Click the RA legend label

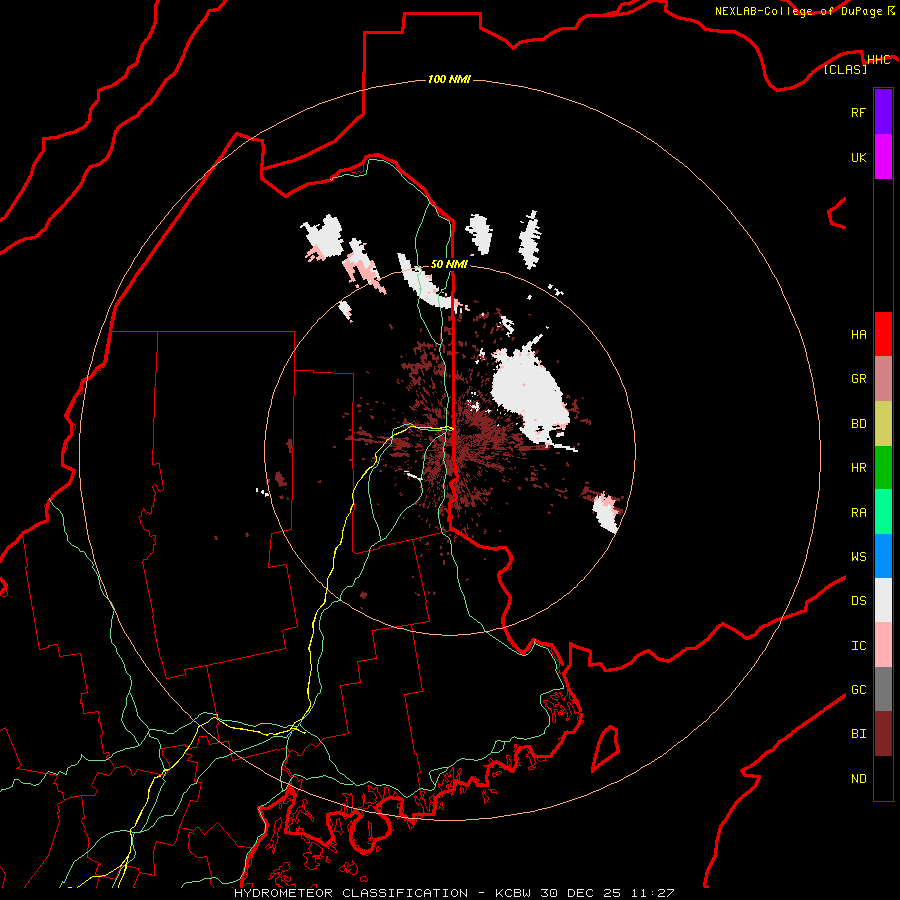(x=858, y=513)
